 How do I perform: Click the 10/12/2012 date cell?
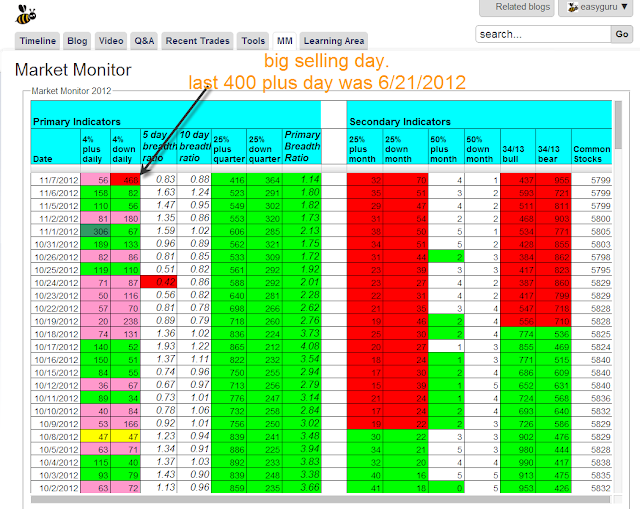tap(56, 385)
